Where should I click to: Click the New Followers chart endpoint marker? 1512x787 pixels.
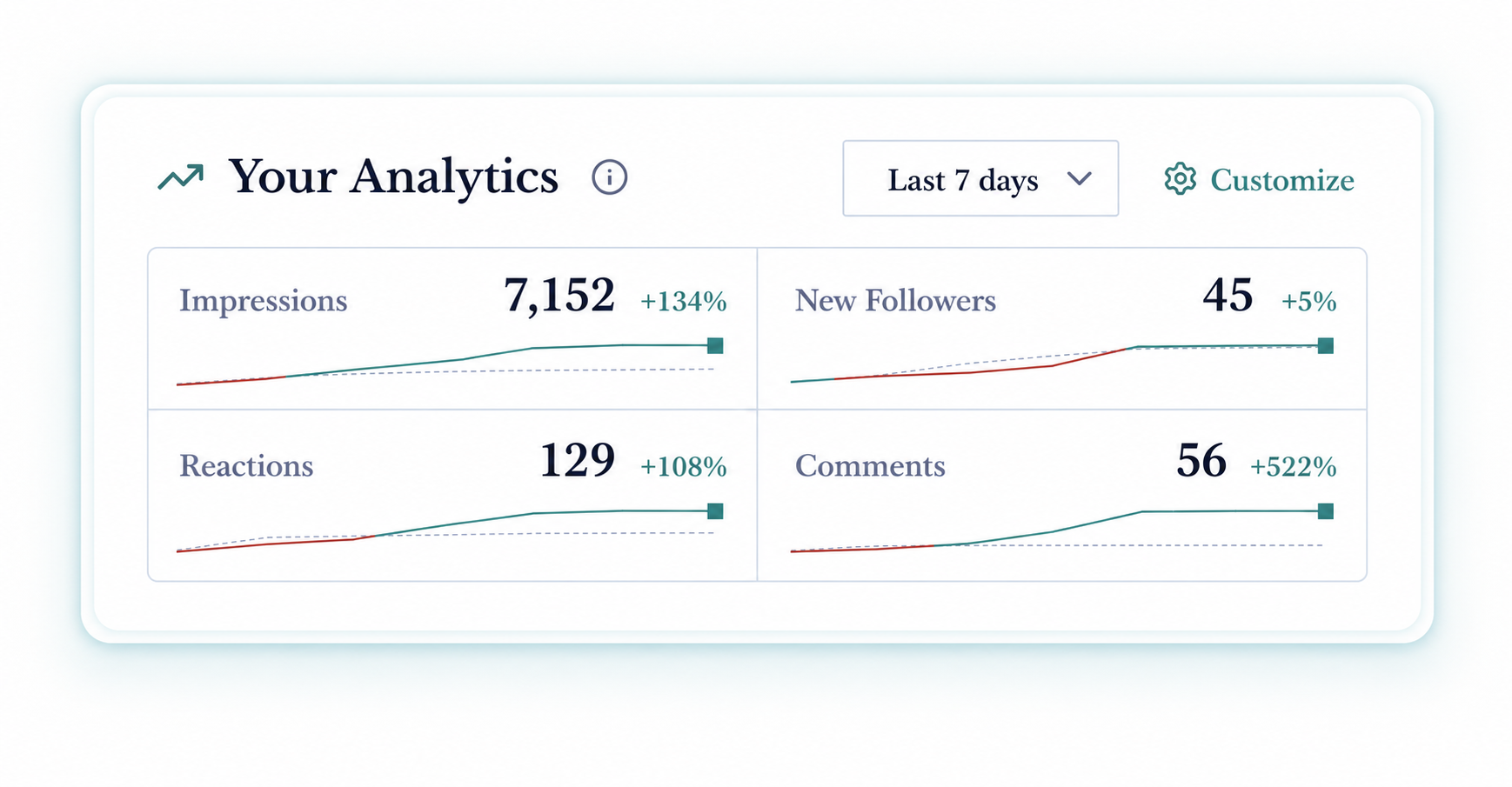[x=1326, y=346]
